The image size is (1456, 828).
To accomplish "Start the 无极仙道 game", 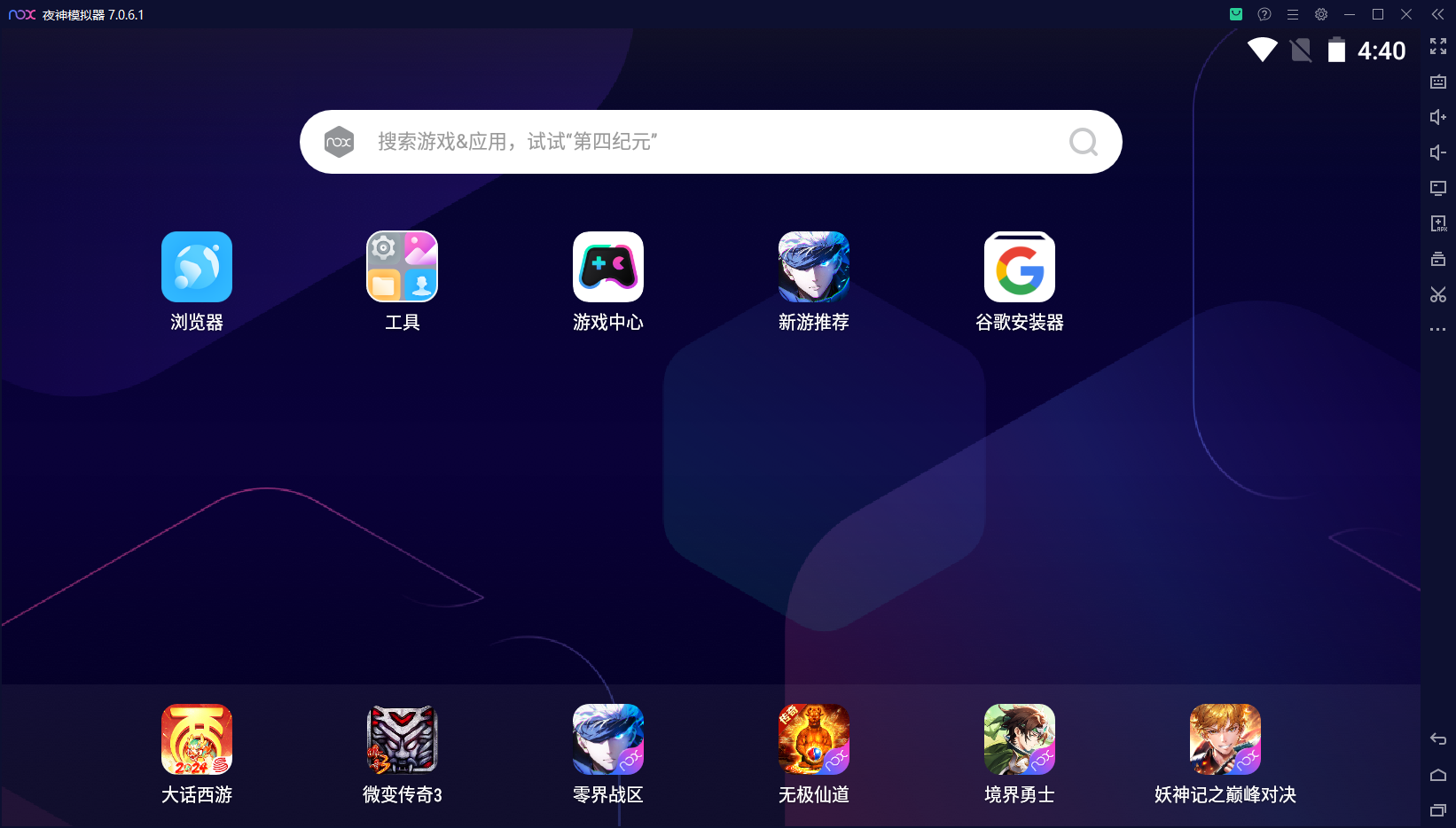I will [814, 739].
